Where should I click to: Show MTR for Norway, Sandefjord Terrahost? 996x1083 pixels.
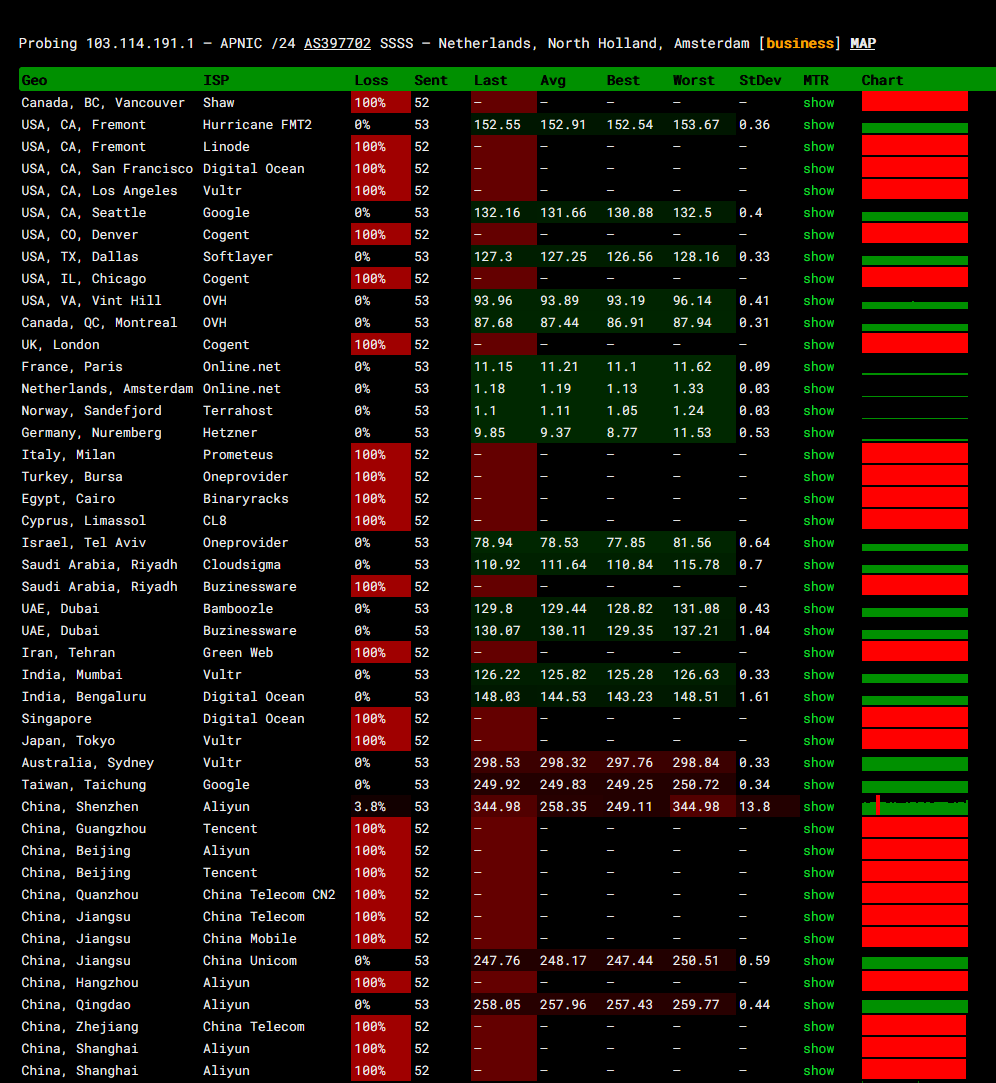click(818, 411)
